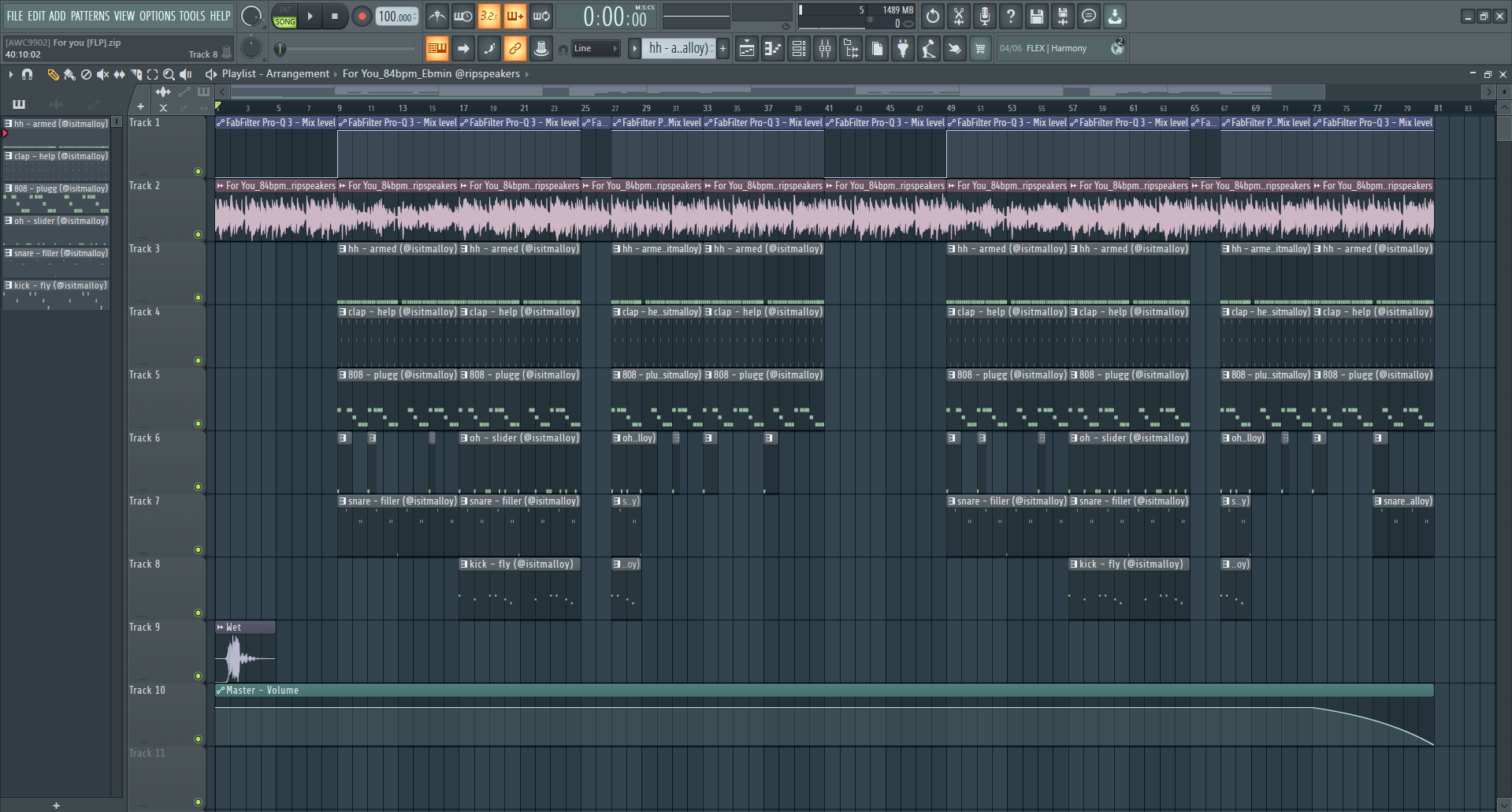Open the Channel rack icon
The height and width of the screenshot is (812, 1512).
pyautogui.click(x=799, y=49)
